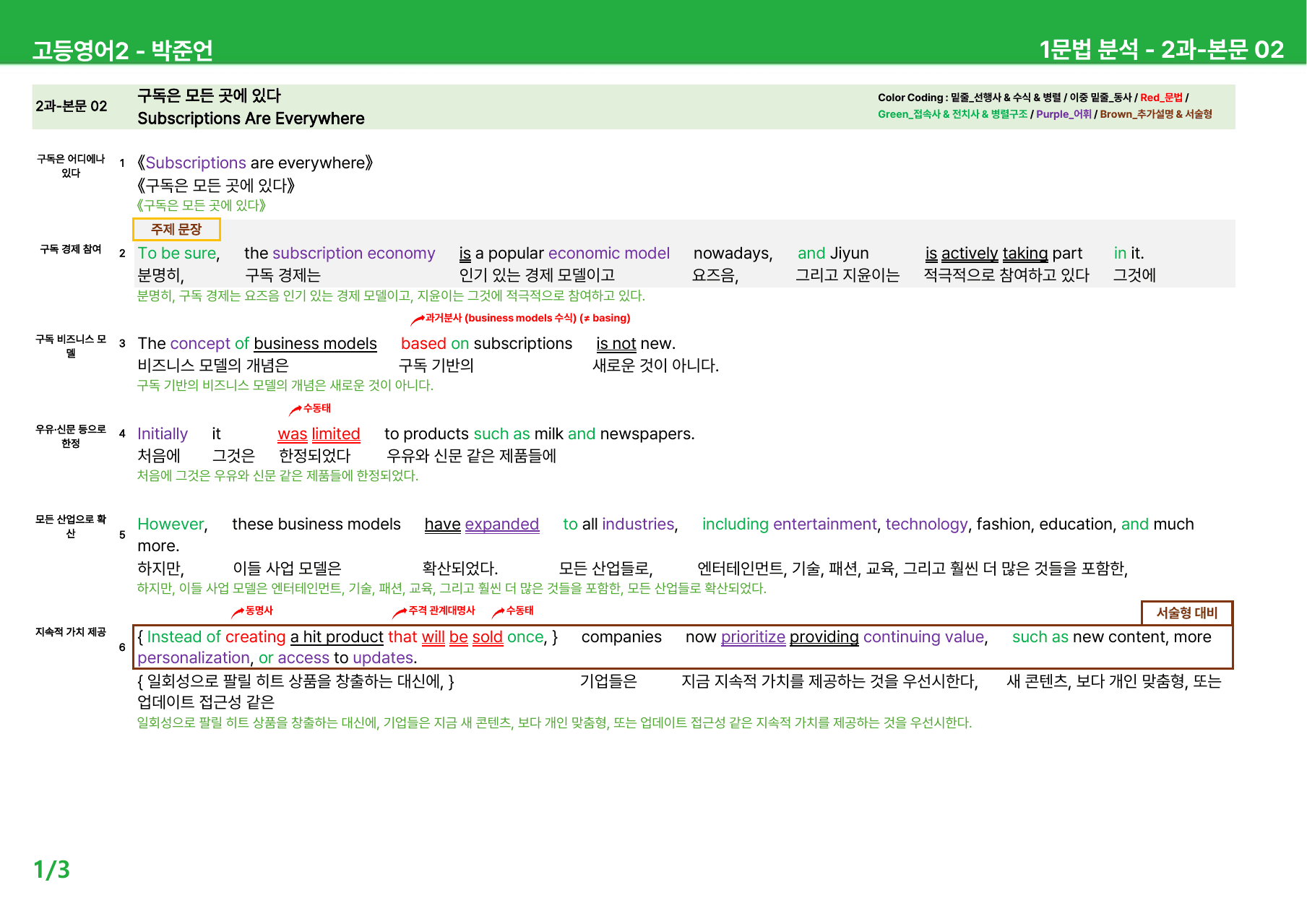Click the 'Color Coding' legend label

[x=910, y=98]
